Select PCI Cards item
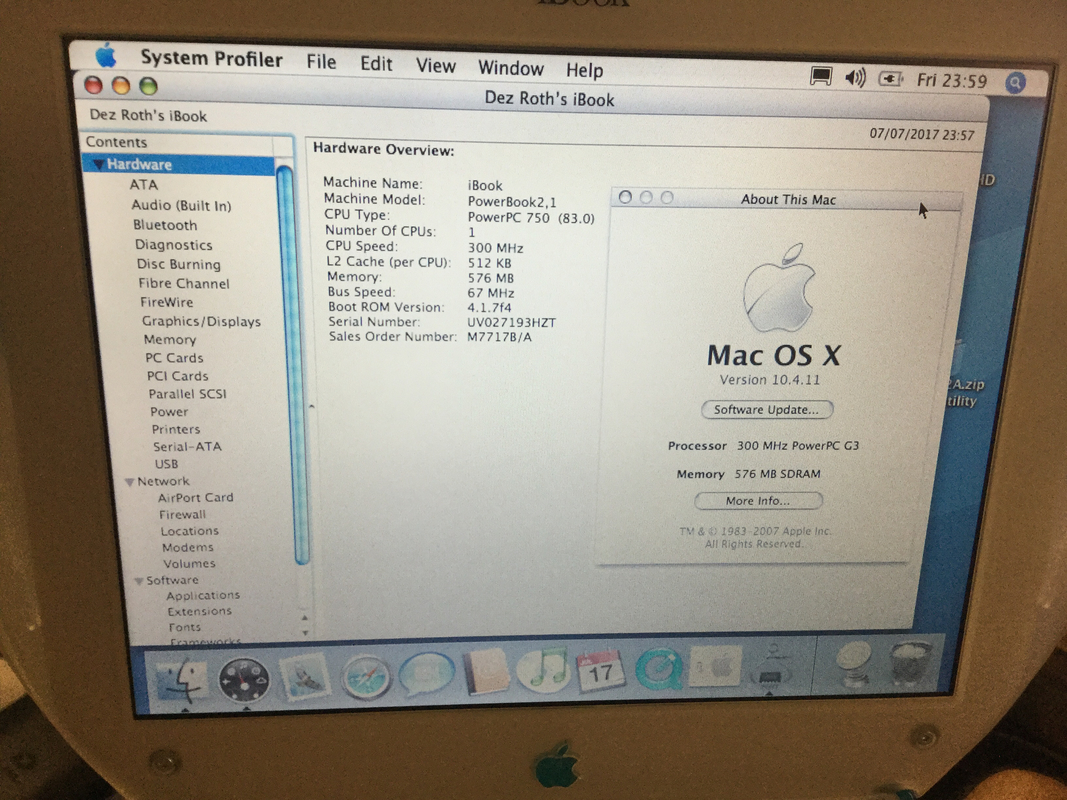The height and width of the screenshot is (800, 1067). [178, 376]
